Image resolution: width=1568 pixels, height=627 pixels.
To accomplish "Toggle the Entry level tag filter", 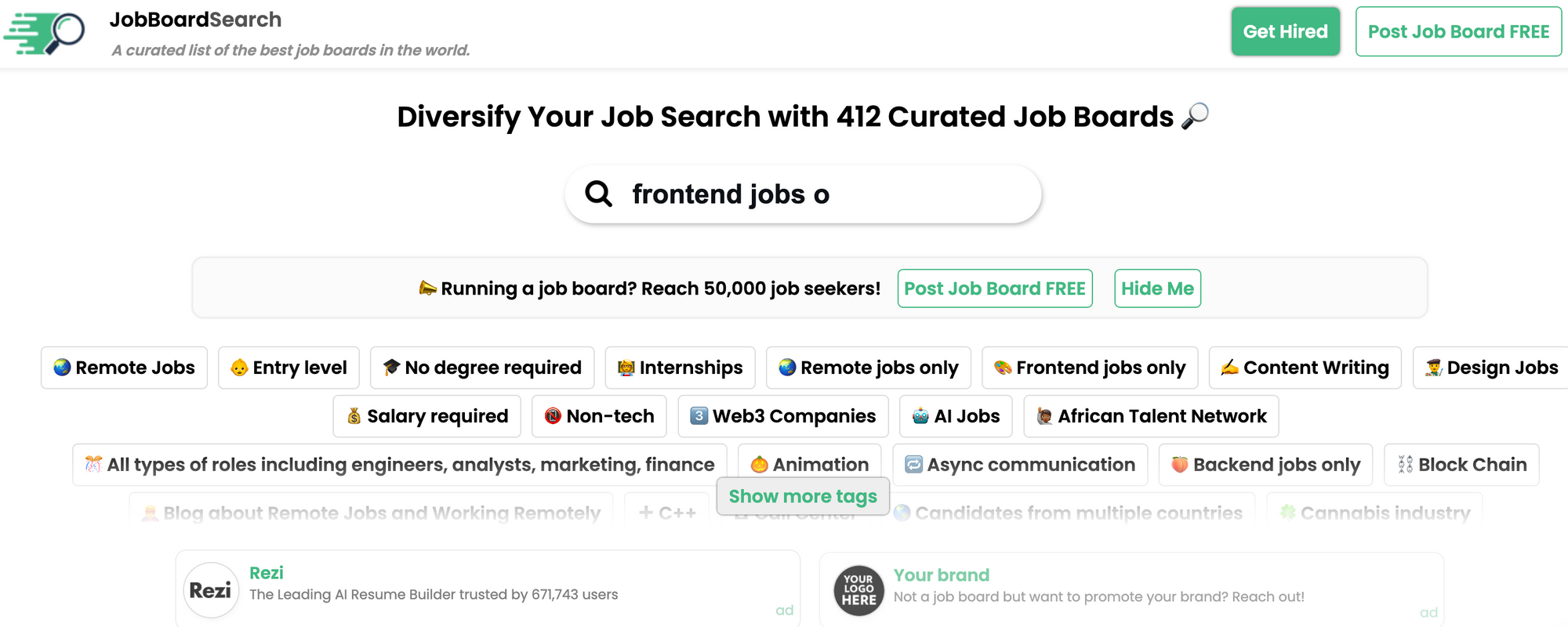I will pyautogui.click(x=289, y=368).
